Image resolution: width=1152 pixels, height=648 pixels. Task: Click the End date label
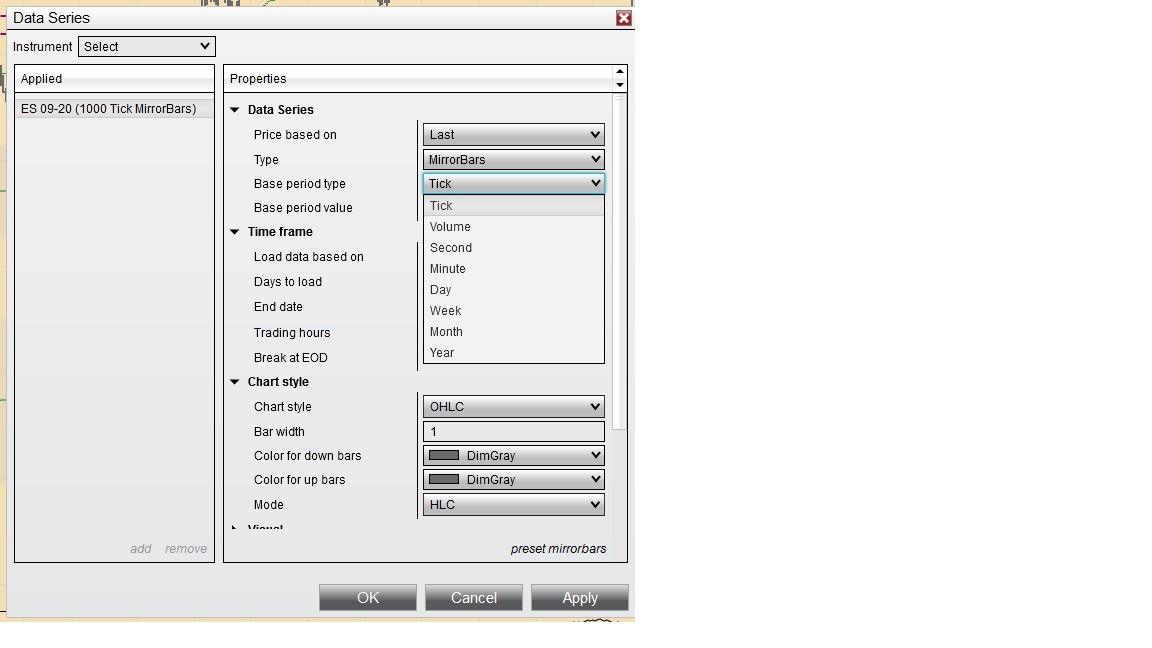coord(278,307)
